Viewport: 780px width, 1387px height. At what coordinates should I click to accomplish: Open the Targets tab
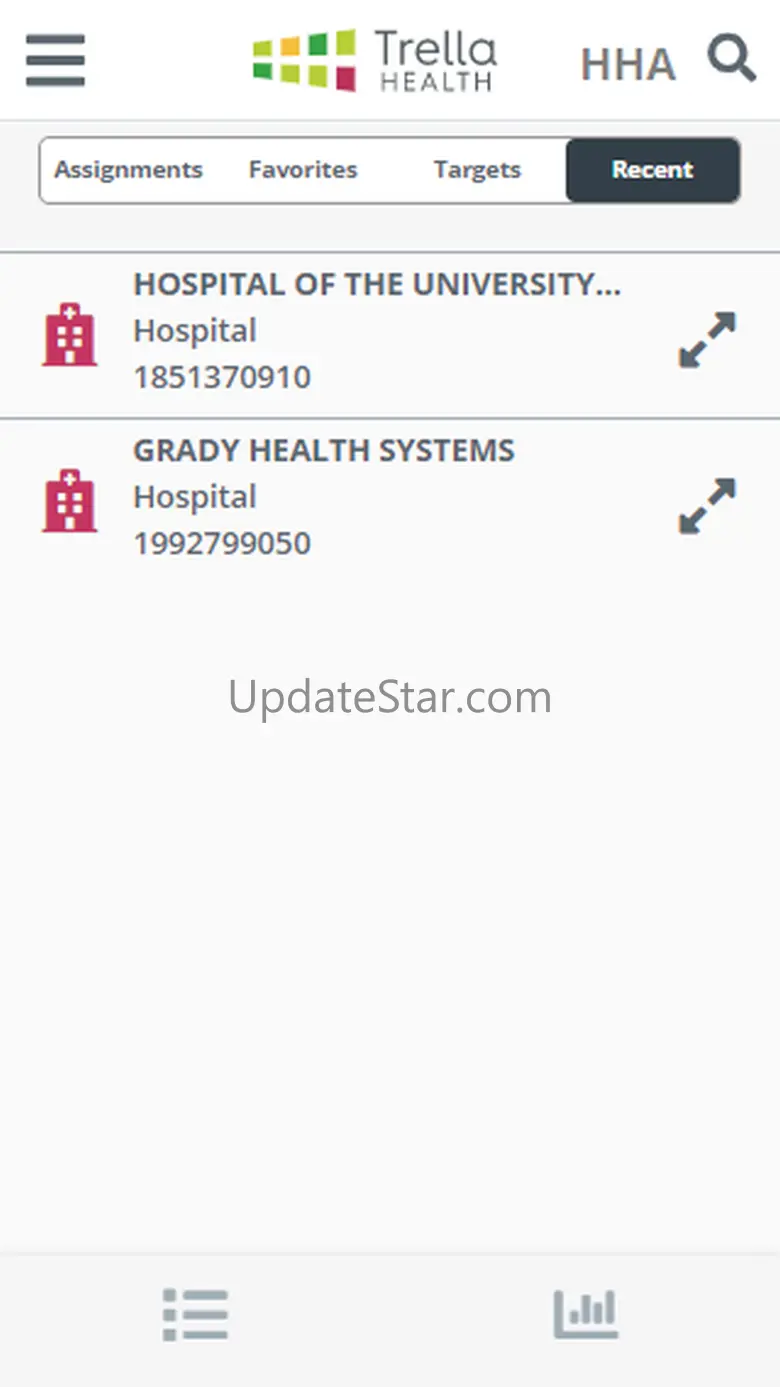[x=477, y=170]
